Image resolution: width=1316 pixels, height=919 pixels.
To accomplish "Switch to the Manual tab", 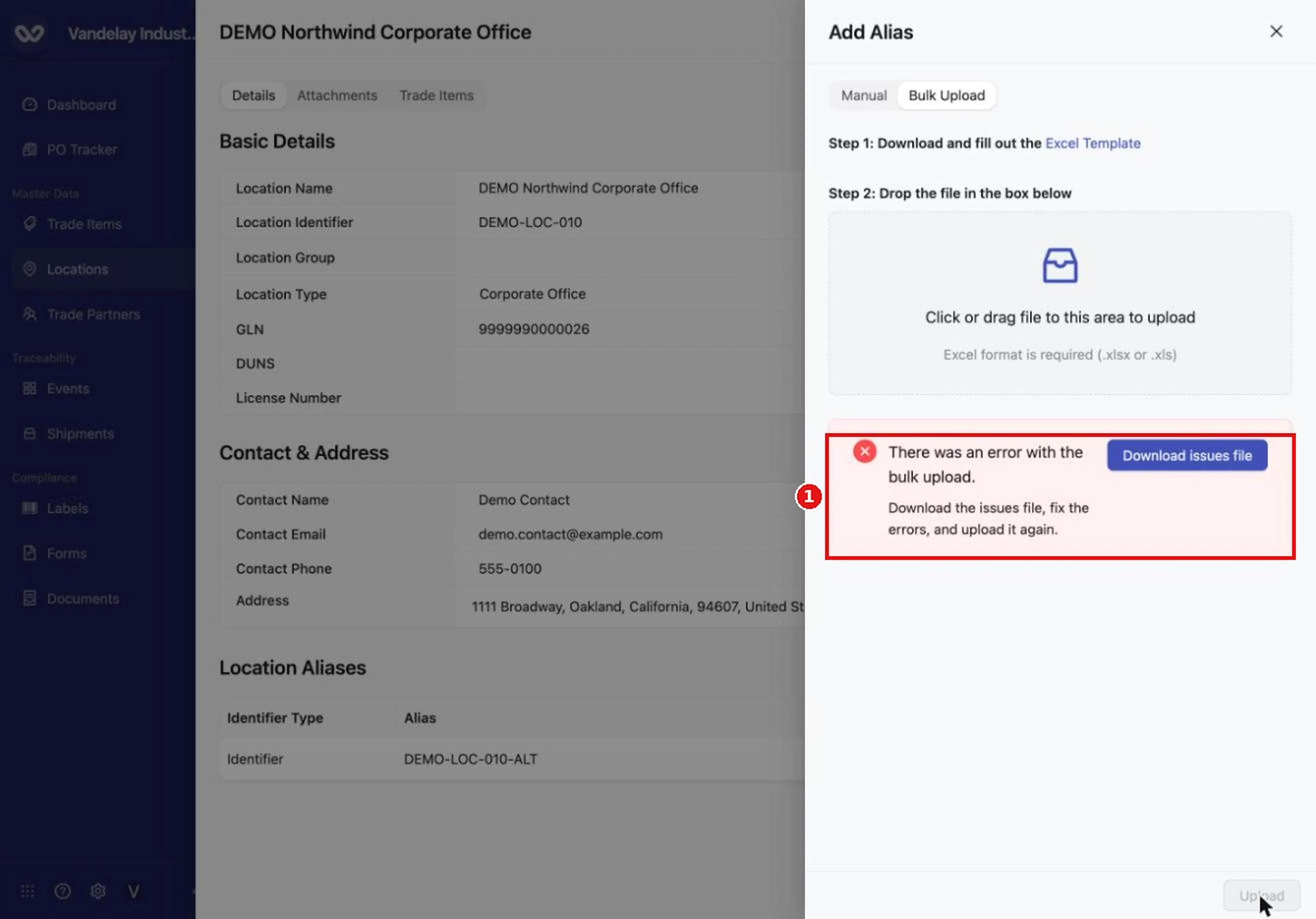I will pos(864,95).
